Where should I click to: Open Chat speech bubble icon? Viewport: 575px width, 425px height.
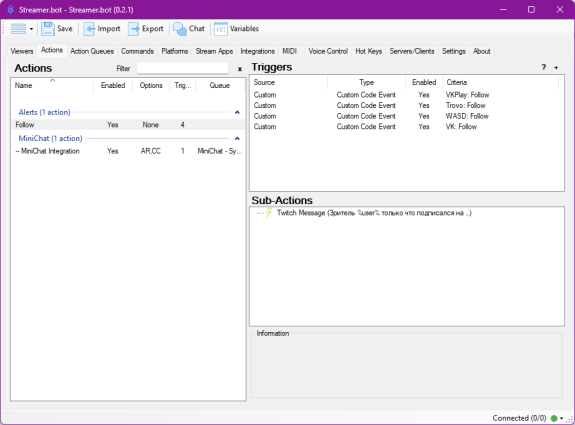(x=180, y=29)
